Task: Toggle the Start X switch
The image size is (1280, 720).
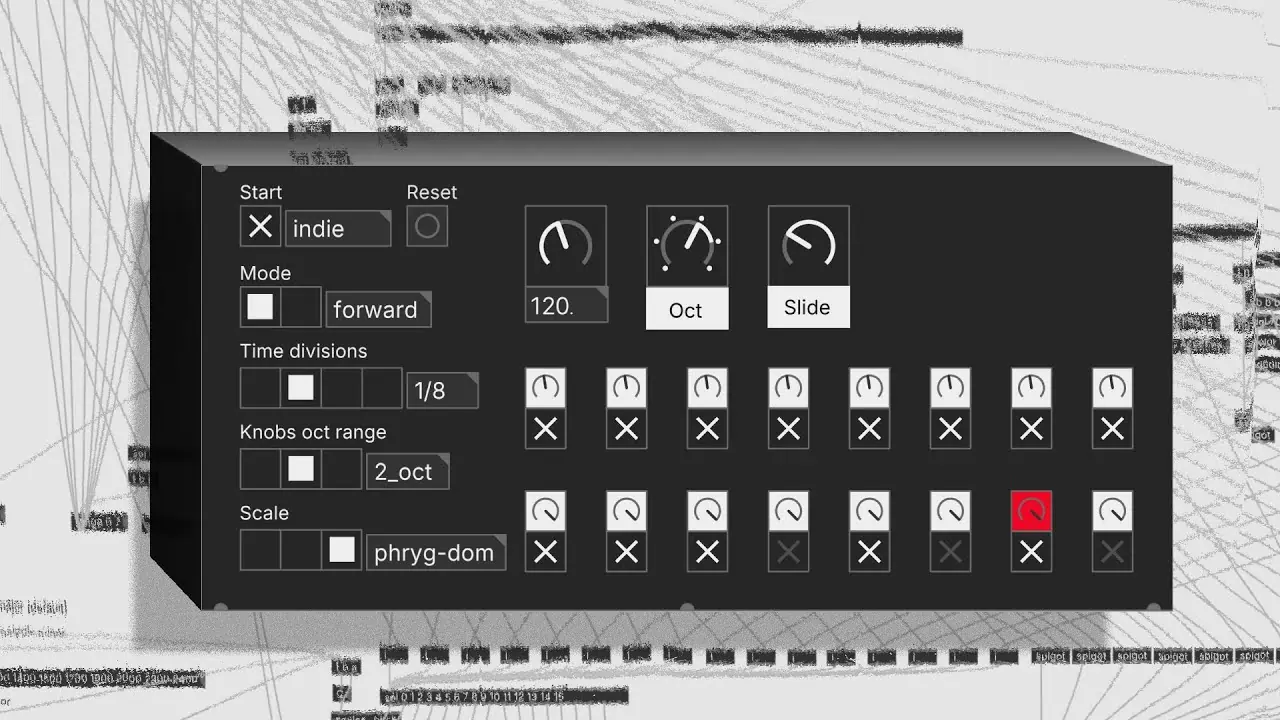Action: tap(260, 226)
